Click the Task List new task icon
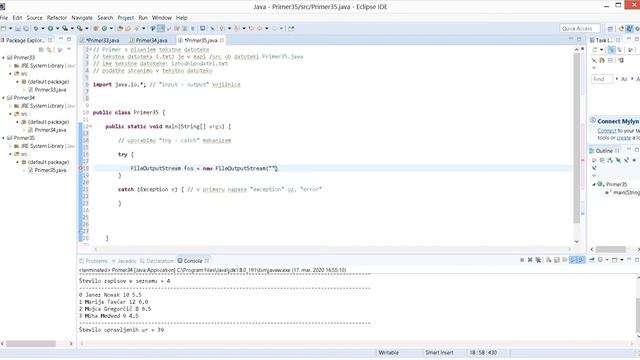The height and width of the screenshot is (360, 640). pyautogui.click(x=595, y=50)
